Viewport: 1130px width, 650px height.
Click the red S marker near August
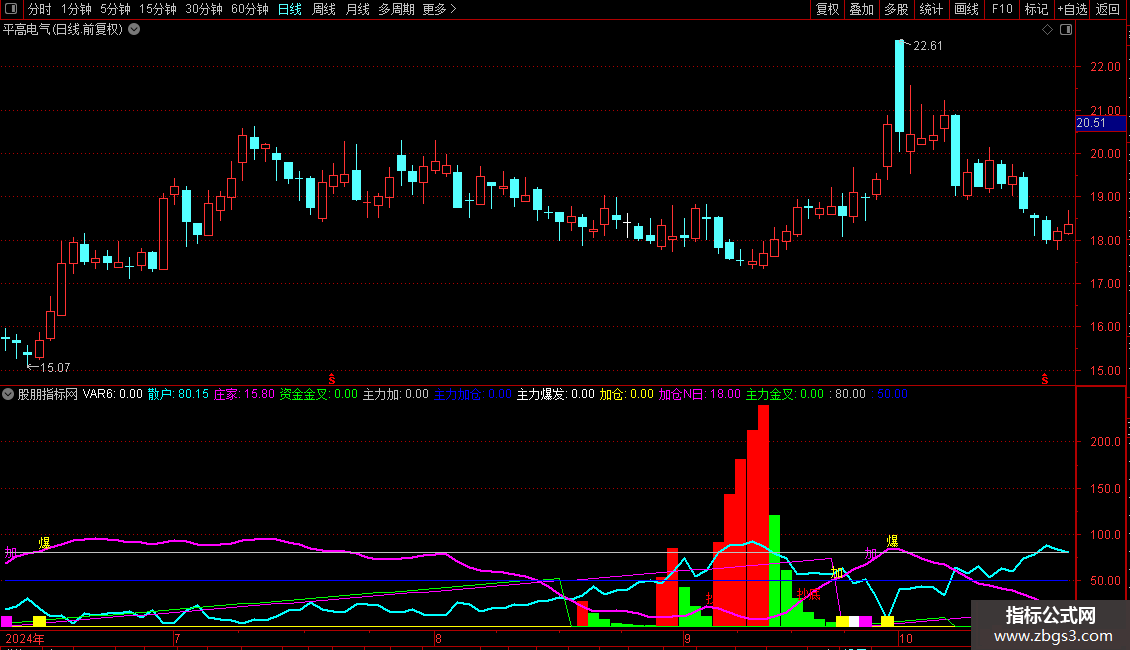pos(332,379)
